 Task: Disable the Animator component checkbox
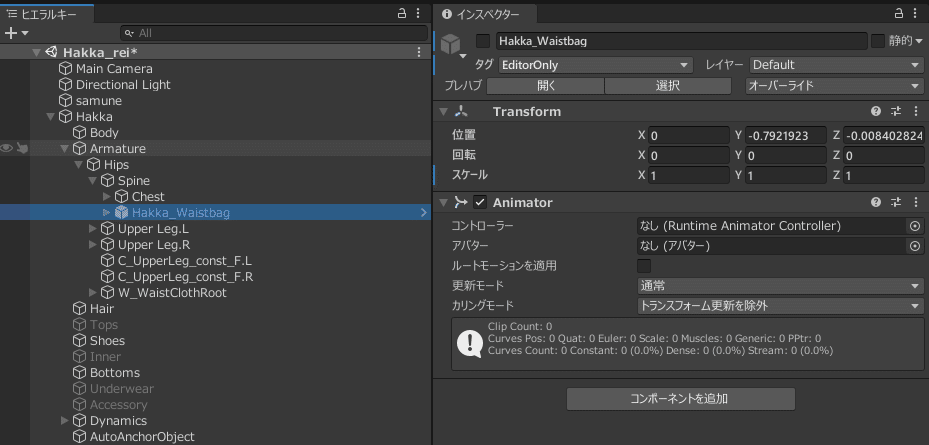coord(480,203)
